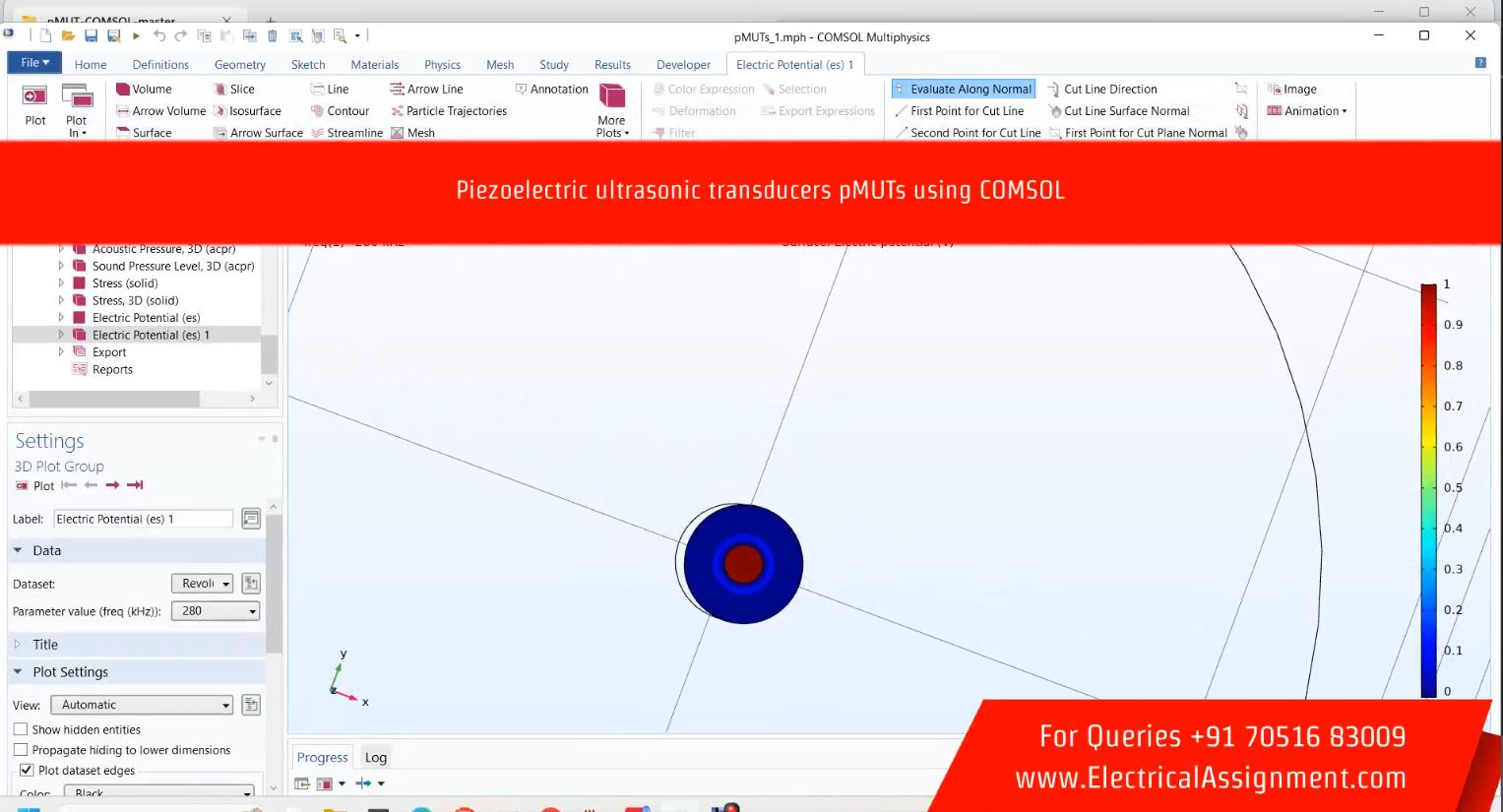Open the Log tab
Screen dimensions: 1503x812
375,757
